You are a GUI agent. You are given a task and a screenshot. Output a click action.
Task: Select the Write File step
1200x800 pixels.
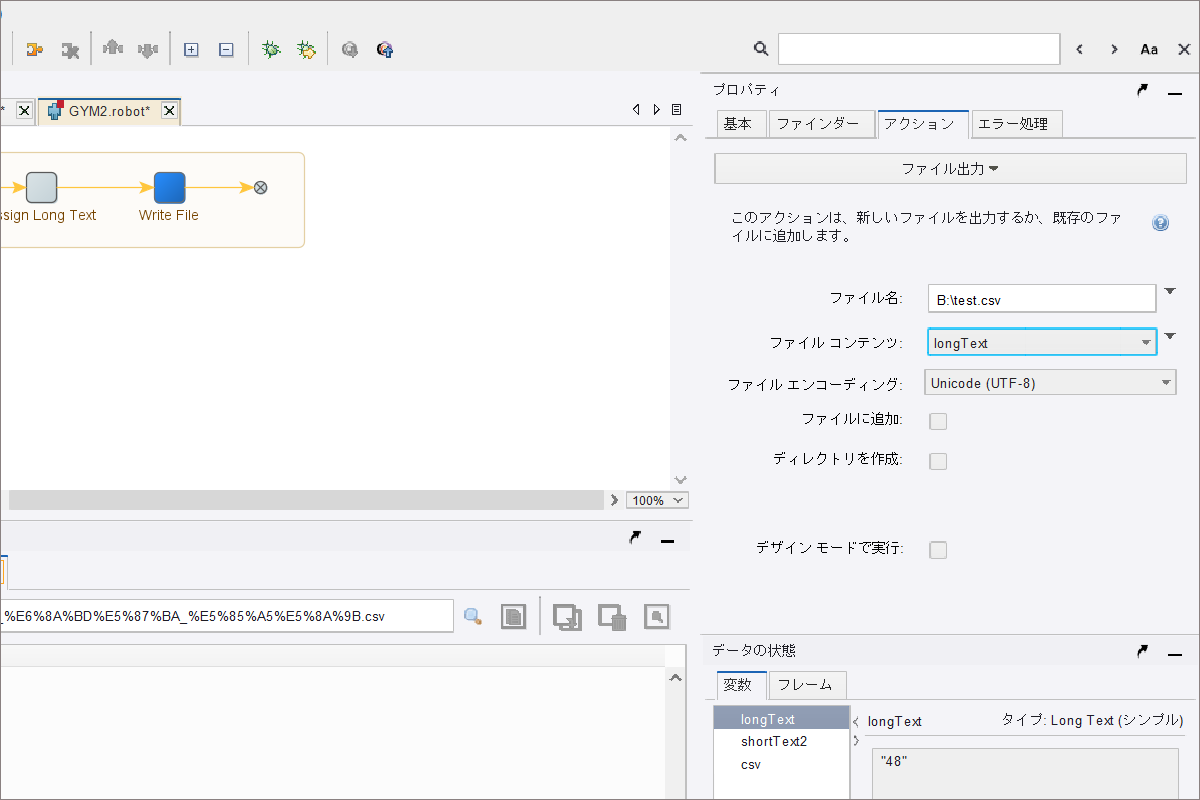(169, 187)
